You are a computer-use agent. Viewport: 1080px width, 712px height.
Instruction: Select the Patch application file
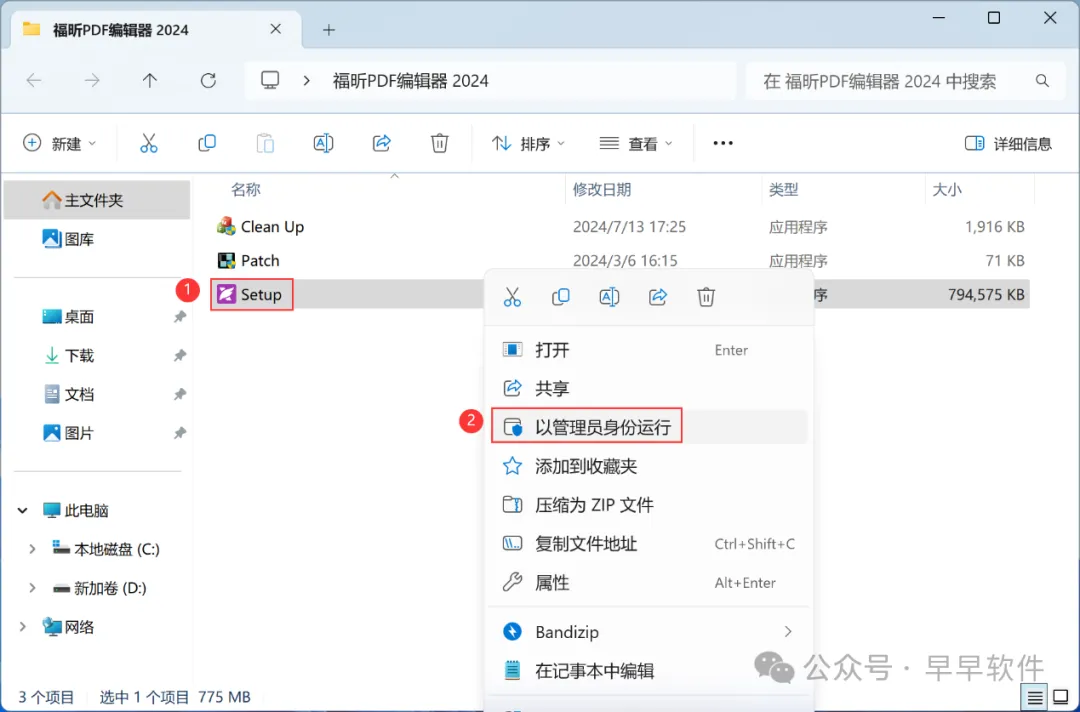249,260
